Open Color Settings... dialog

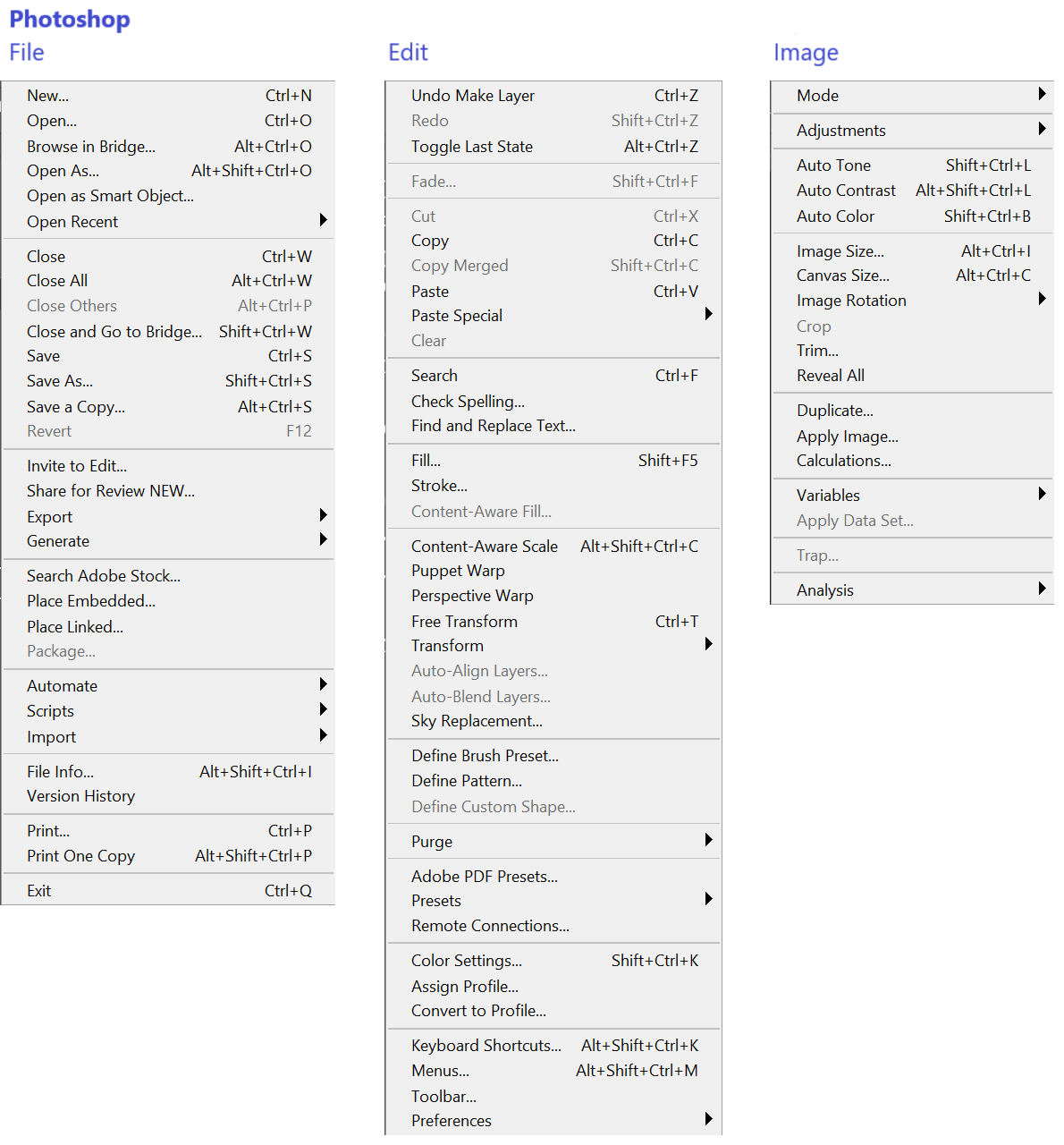(x=467, y=961)
